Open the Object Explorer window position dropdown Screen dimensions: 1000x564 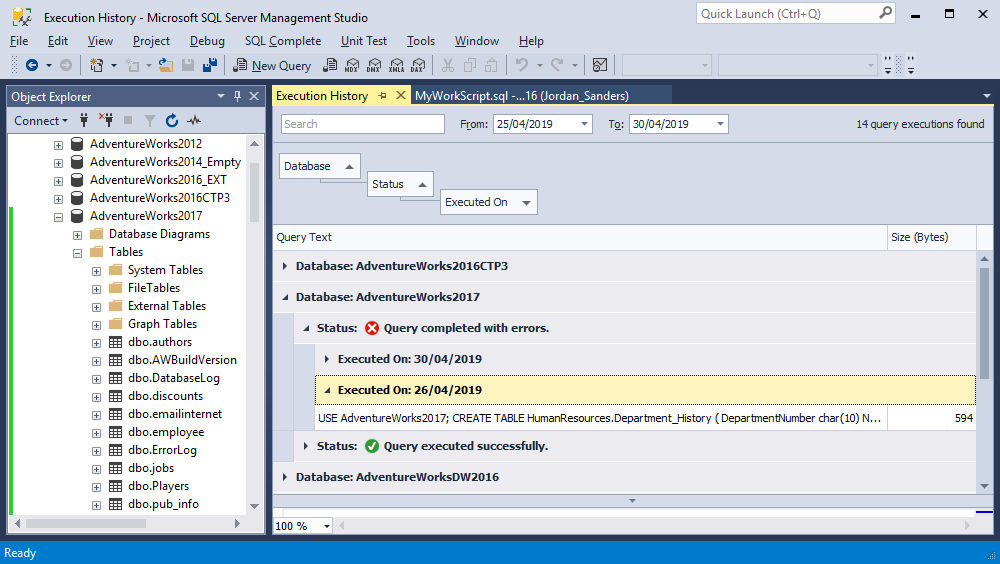tap(221, 96)
